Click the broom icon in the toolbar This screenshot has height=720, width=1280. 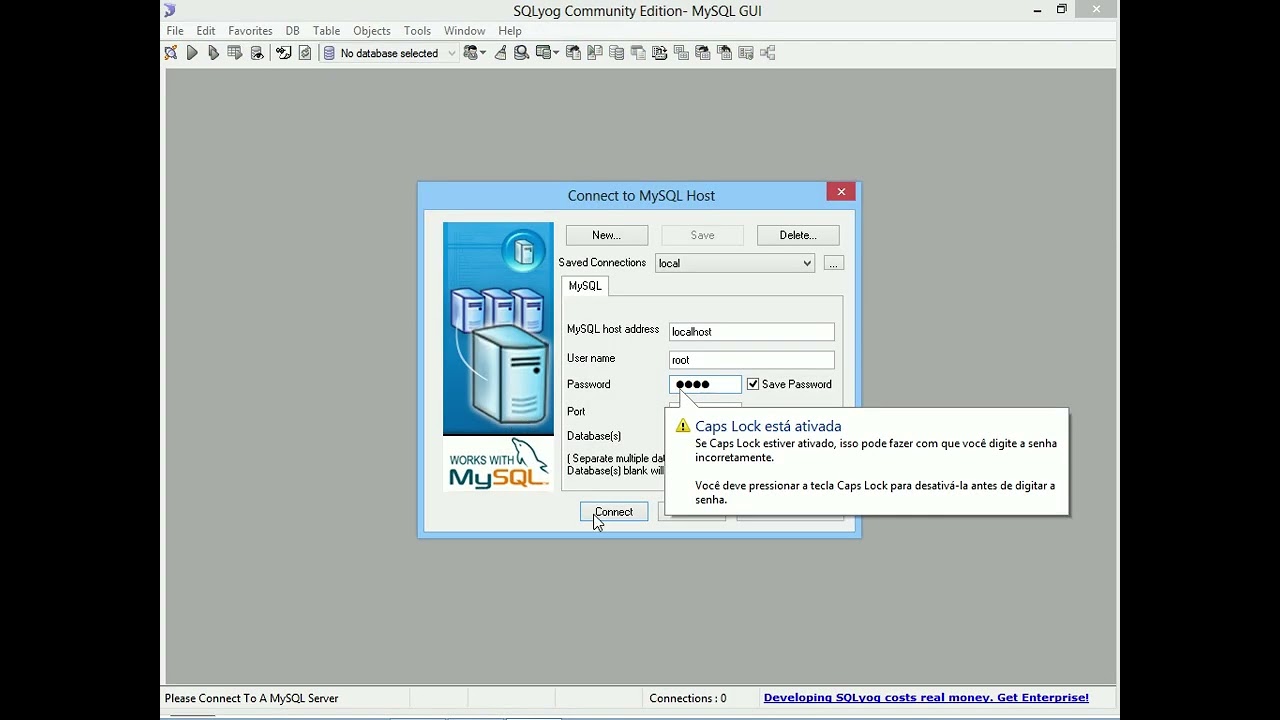[500, 53]
